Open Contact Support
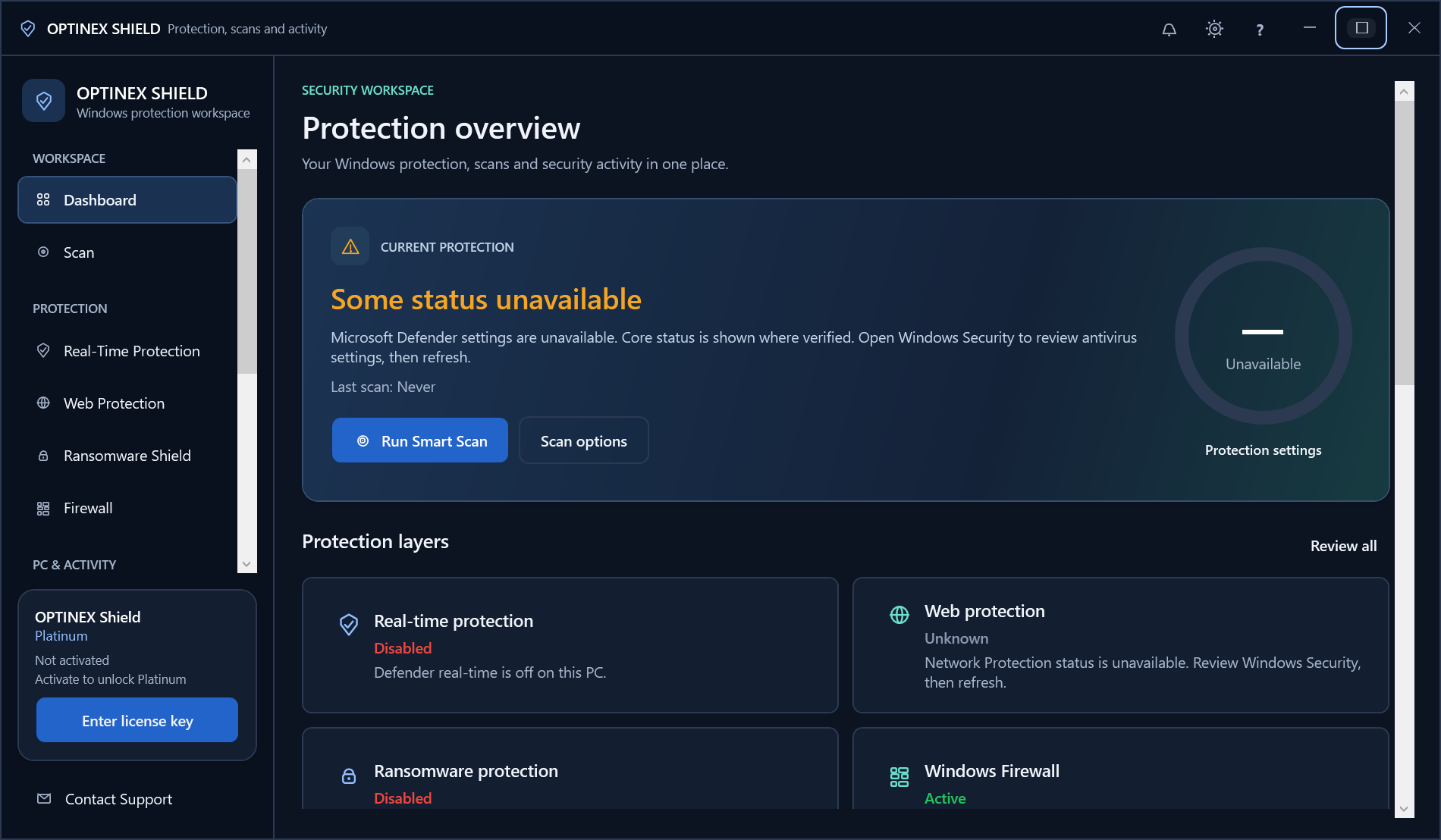1441x840 pixels. click(x=118, y=799)
